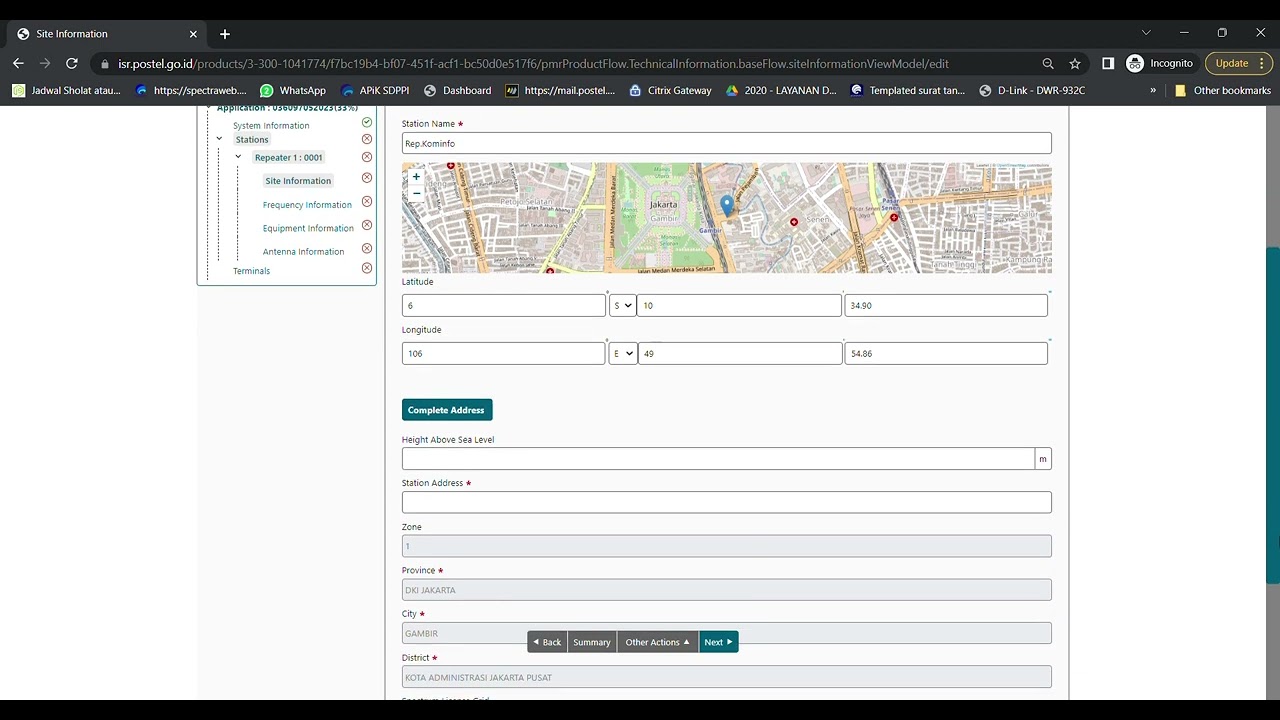Click the Back button

[547, 642]
